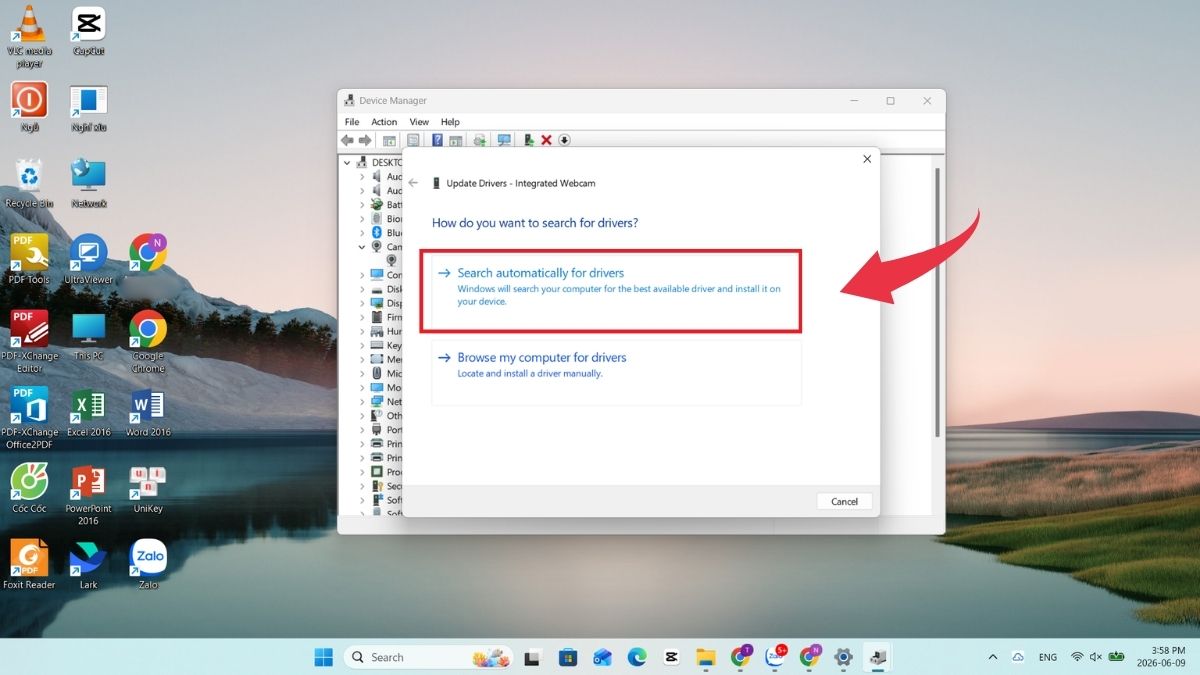Open Microsoft Store from taskbar
Screen dimensions: 1200x675
coord(568,657)
